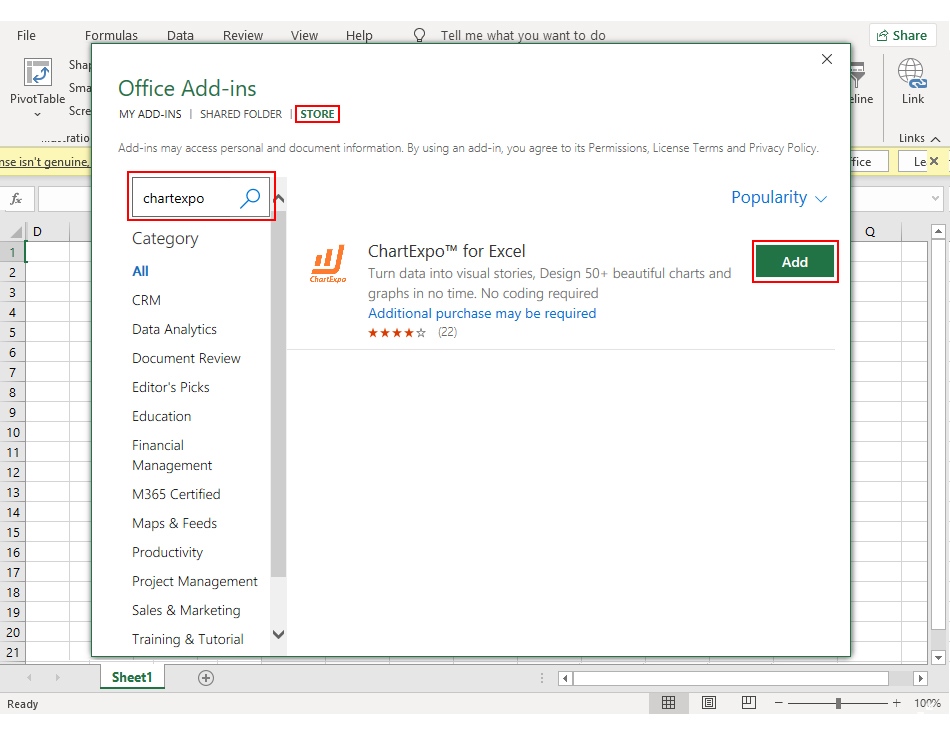Image resolution: width=950 pixels, height=735 pixels.
Task: Close the Office Add-ins dialog
Action: 826,59
